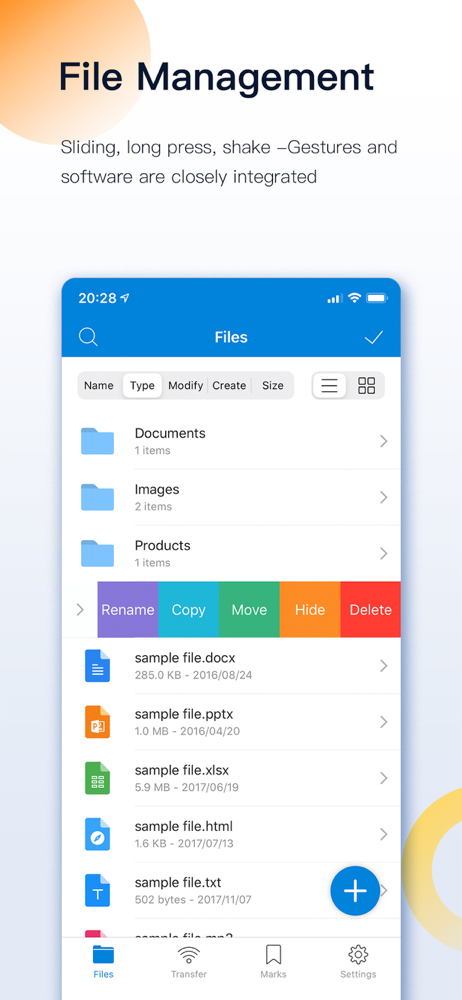Switch to list view layout

(329, 385)
